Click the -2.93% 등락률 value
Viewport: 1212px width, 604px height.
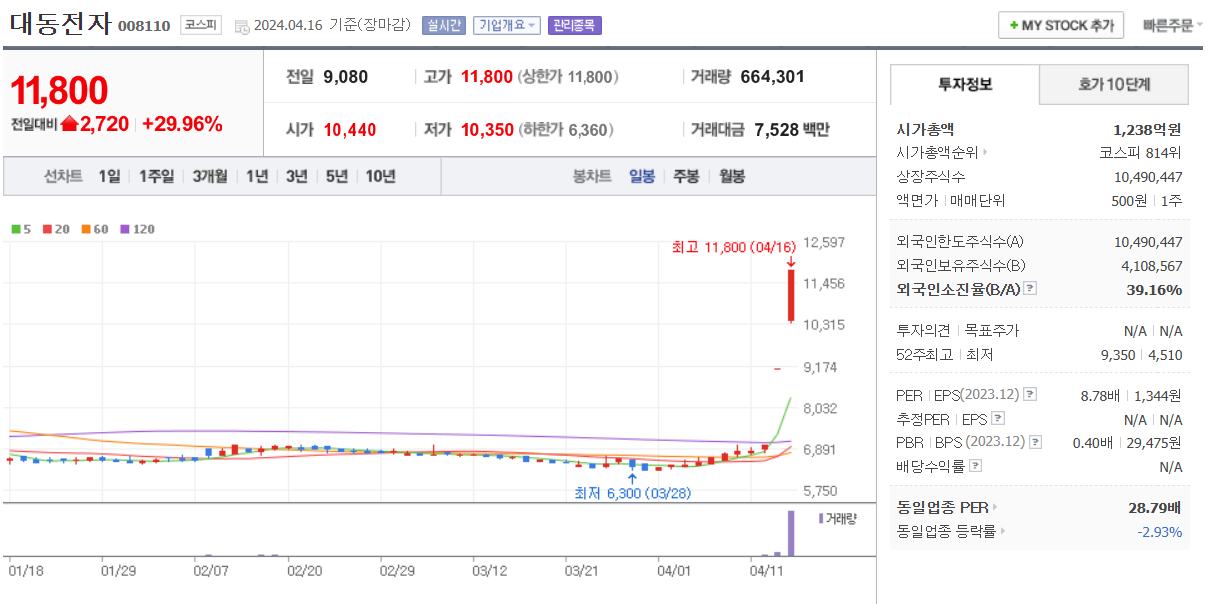click(x=1159, y=532)
